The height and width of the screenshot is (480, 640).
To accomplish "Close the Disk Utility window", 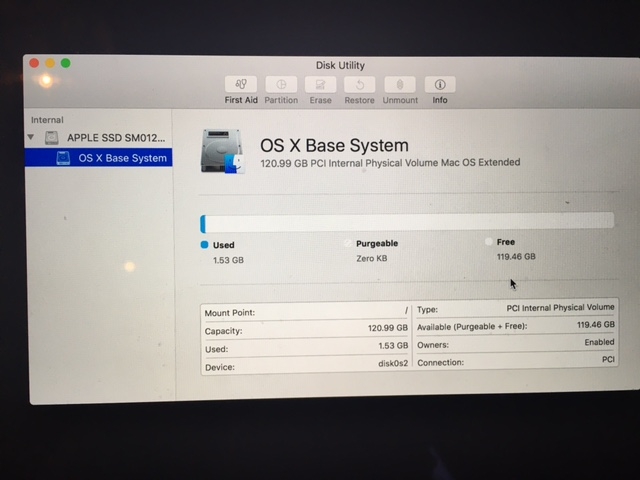I will (x=34, y=63).
